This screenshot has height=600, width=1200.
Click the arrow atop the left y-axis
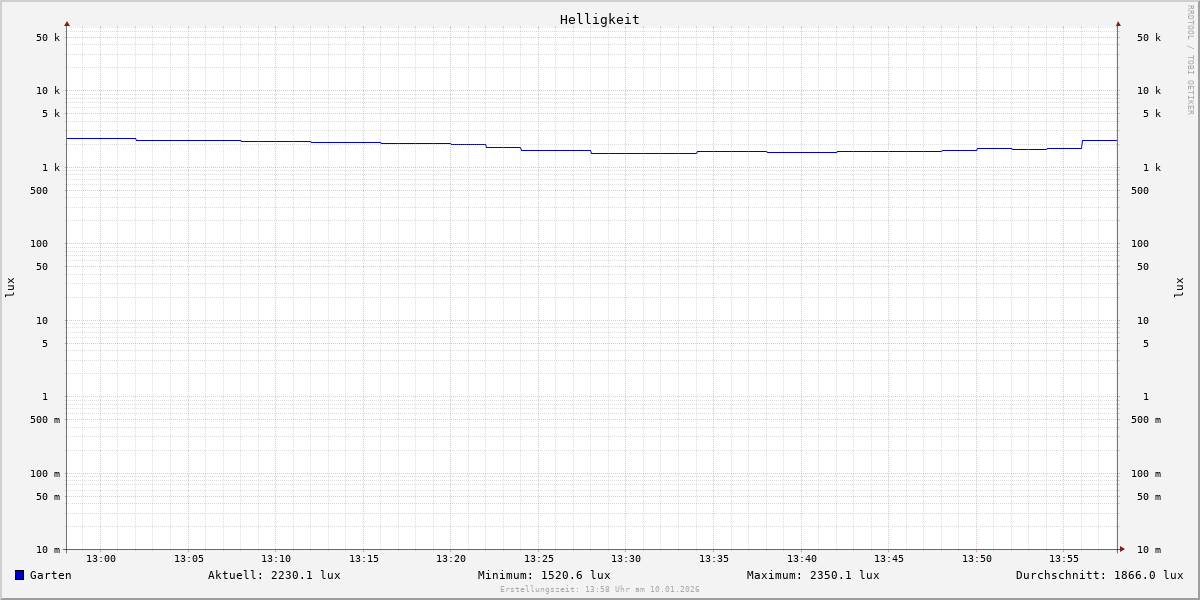67,23
